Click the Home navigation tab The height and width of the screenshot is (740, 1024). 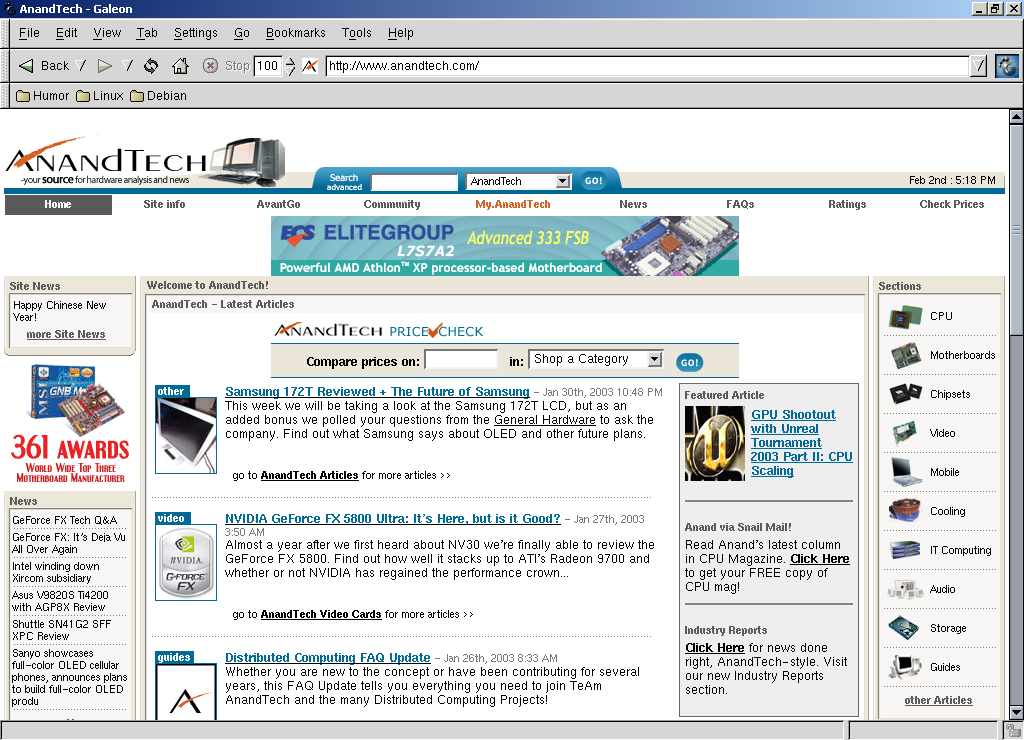(x=58, y=204)
